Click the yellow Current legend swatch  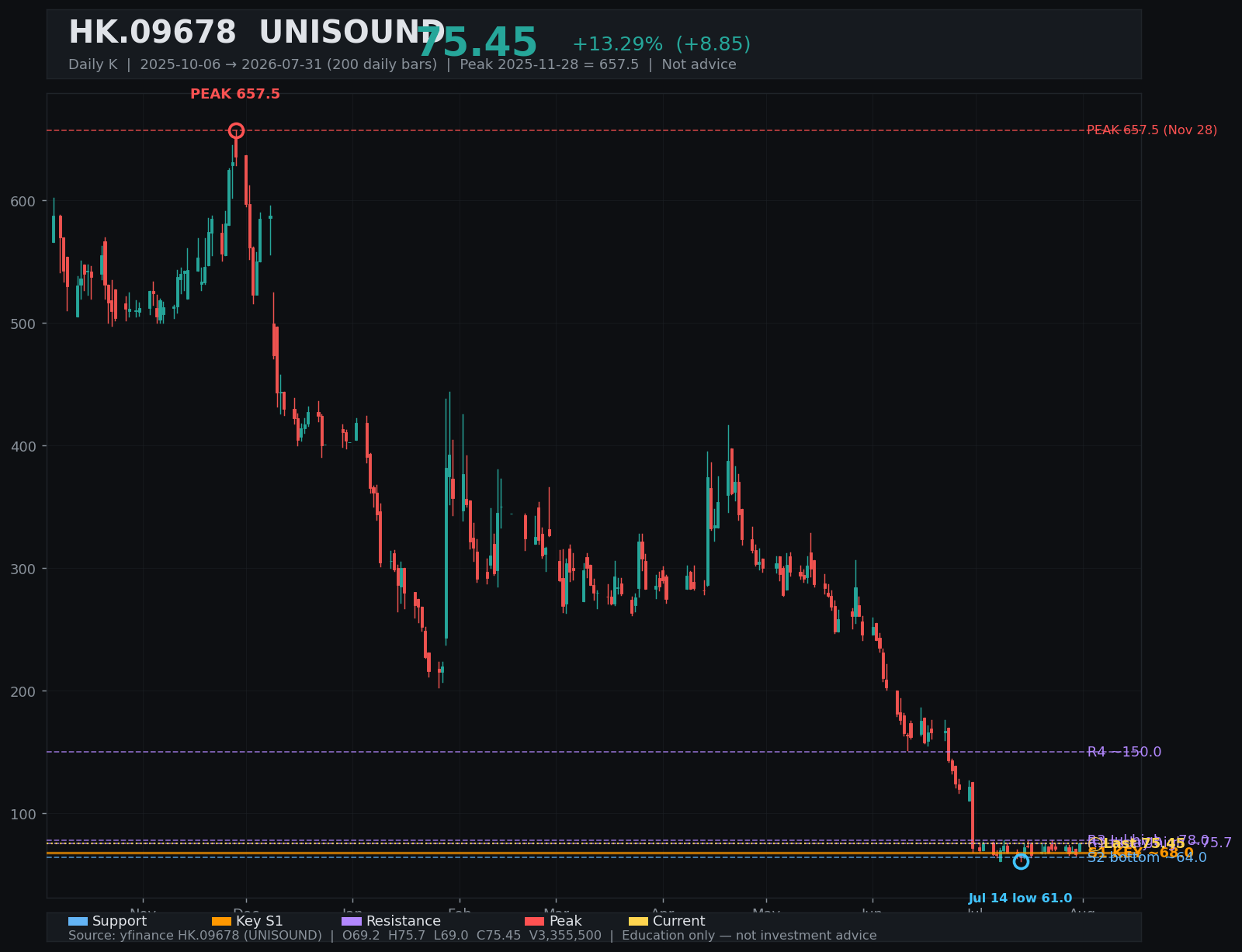[x=638, y=922]
